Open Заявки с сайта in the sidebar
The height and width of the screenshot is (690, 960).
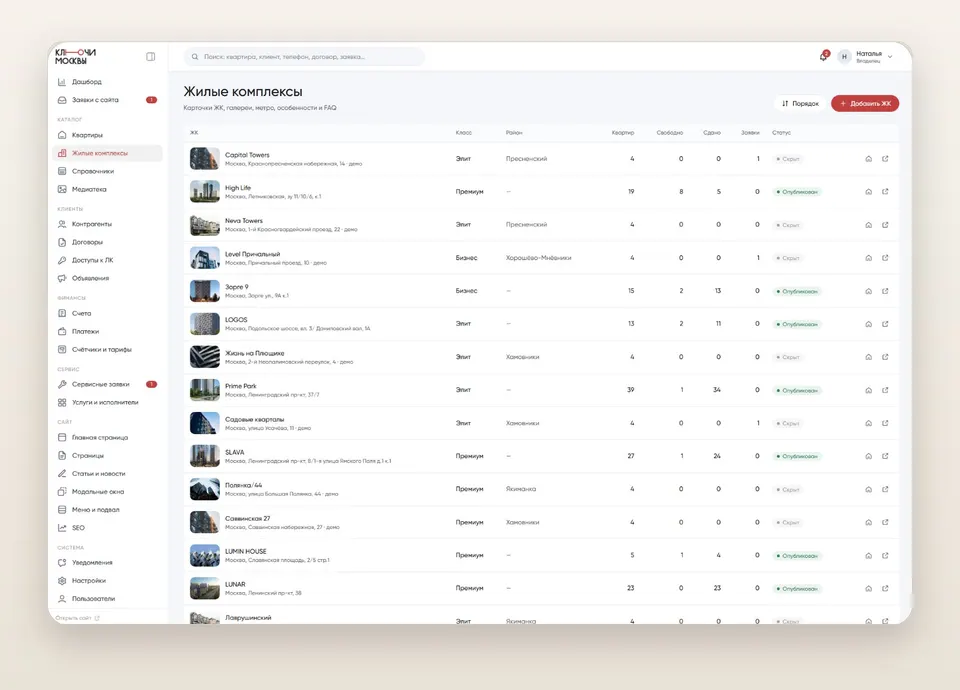108,100
